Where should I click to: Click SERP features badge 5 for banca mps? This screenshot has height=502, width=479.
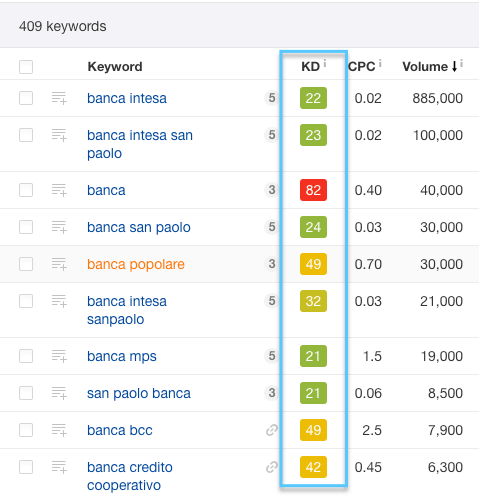pyautogui.click(x=272, y=356)
